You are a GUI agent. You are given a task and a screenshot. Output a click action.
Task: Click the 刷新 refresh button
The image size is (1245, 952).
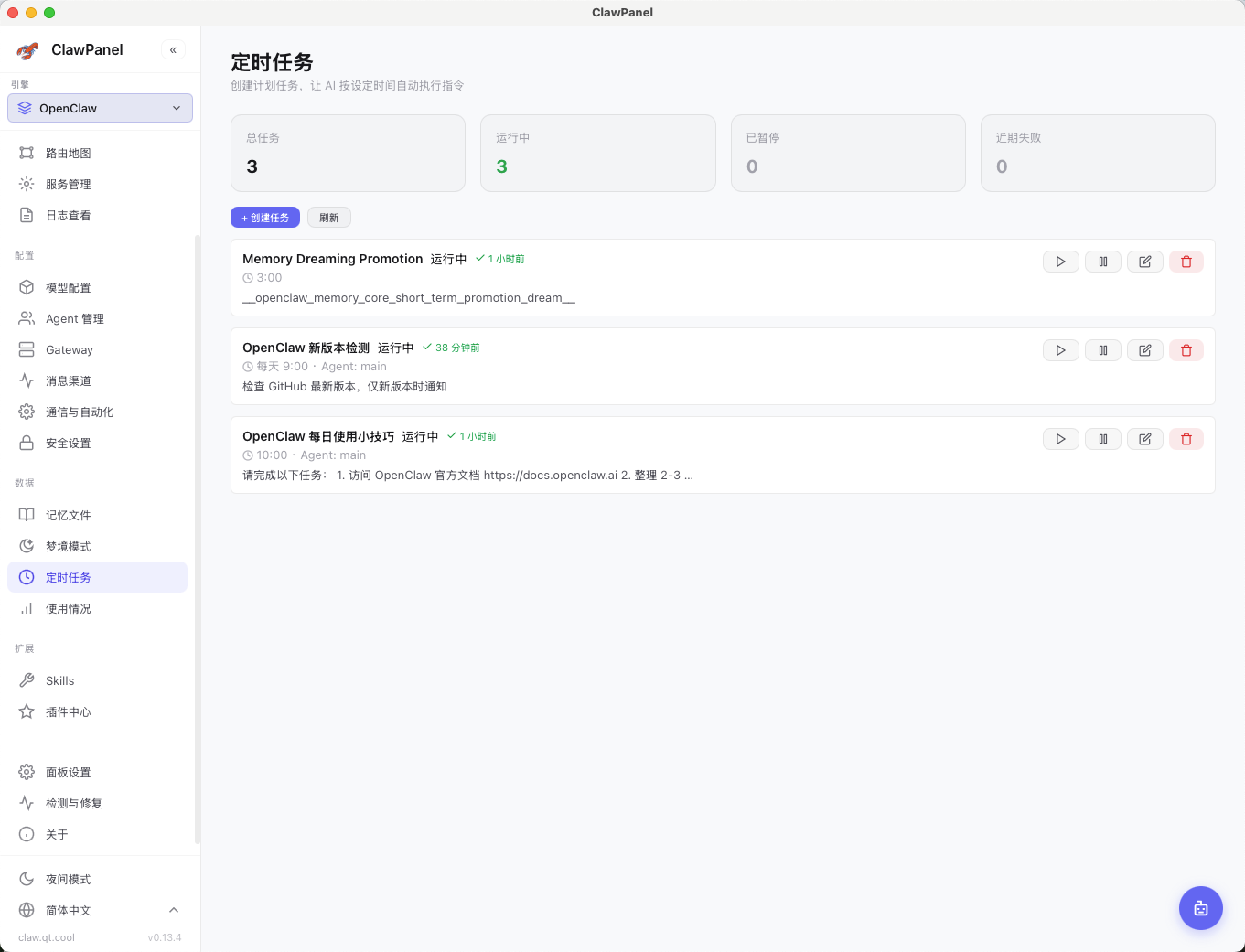(x=328, y=218)
